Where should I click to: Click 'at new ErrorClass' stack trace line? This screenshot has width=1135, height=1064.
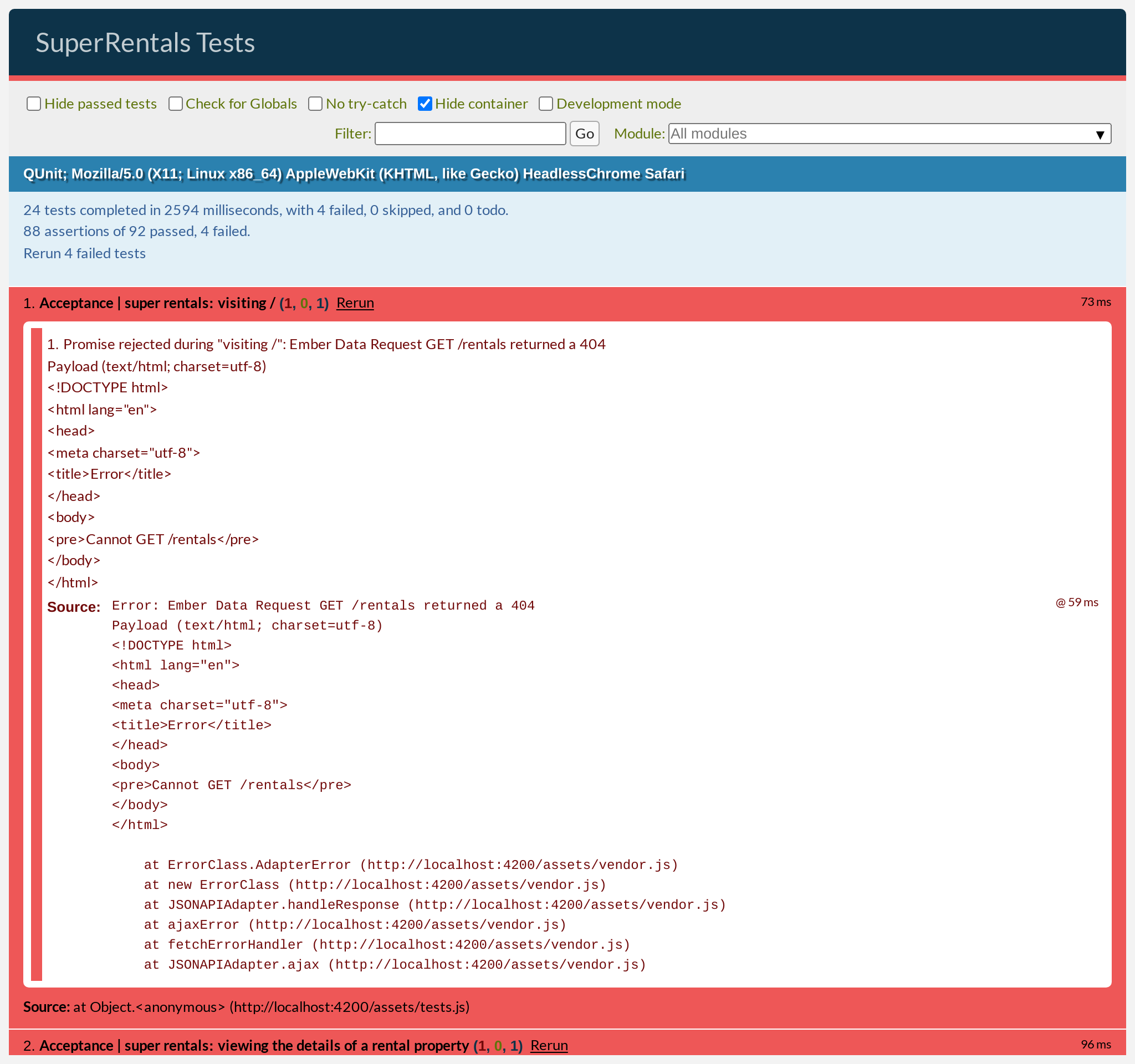pos(375,885)
